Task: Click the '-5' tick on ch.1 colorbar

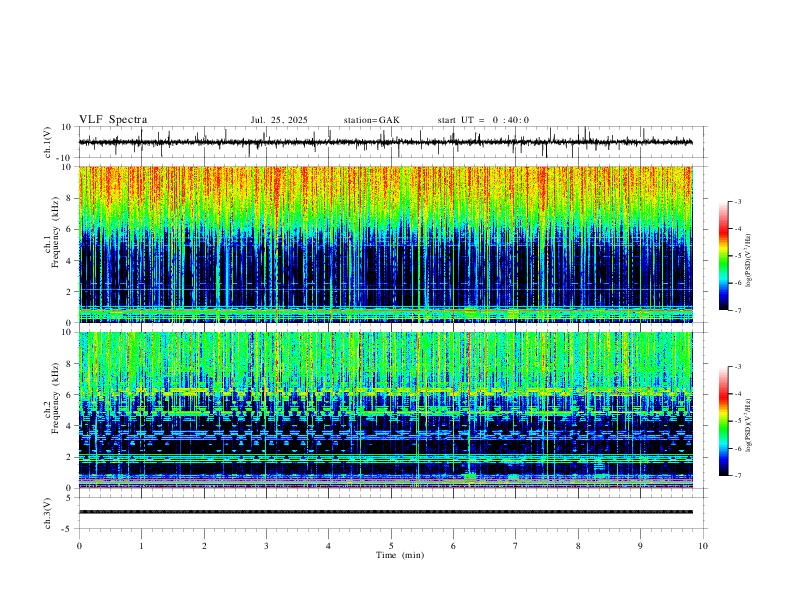Action: click(737, 256)
